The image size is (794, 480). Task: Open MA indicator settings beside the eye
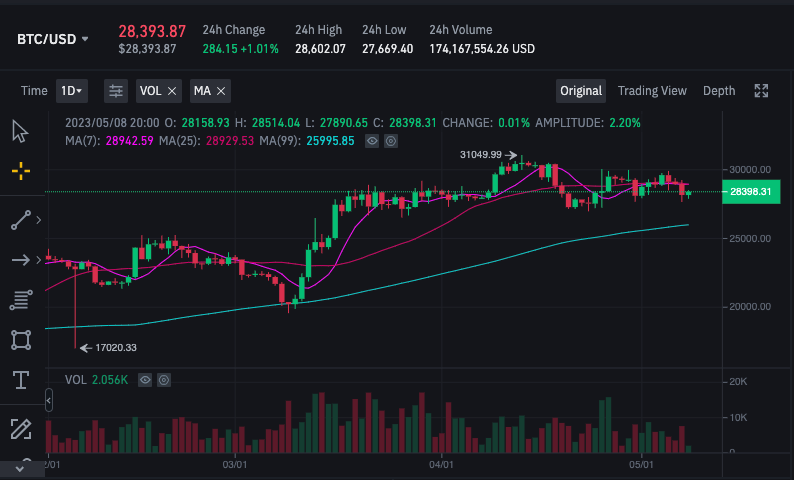pos(390,141)
